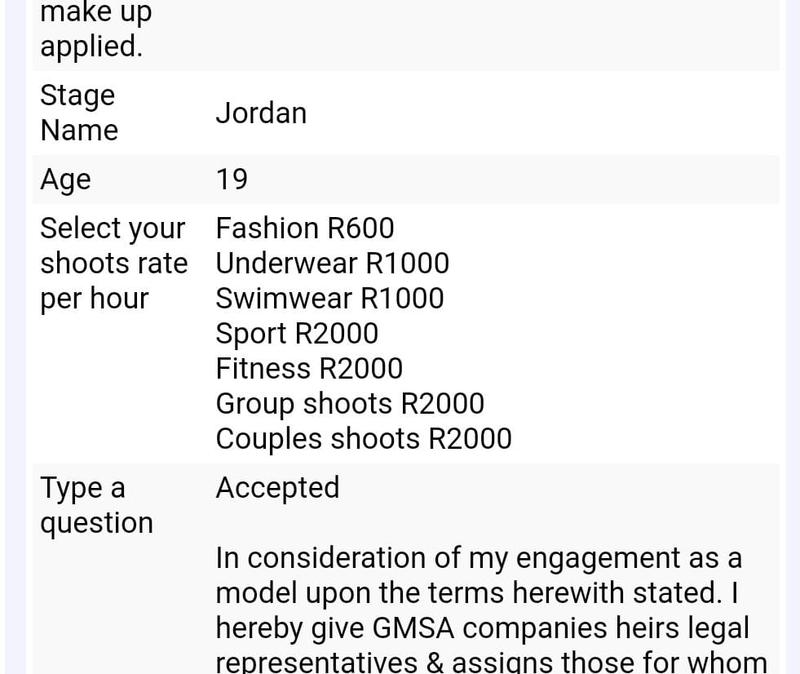Click the Accepted answer text
The width and height of the screenshot is (800, 674).
pos(278,488)
